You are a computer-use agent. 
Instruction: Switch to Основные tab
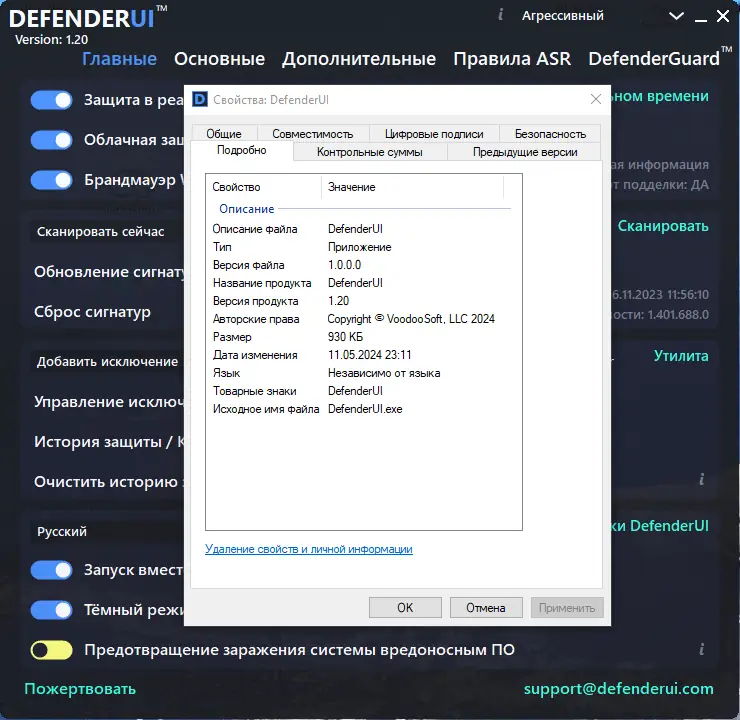219,59
